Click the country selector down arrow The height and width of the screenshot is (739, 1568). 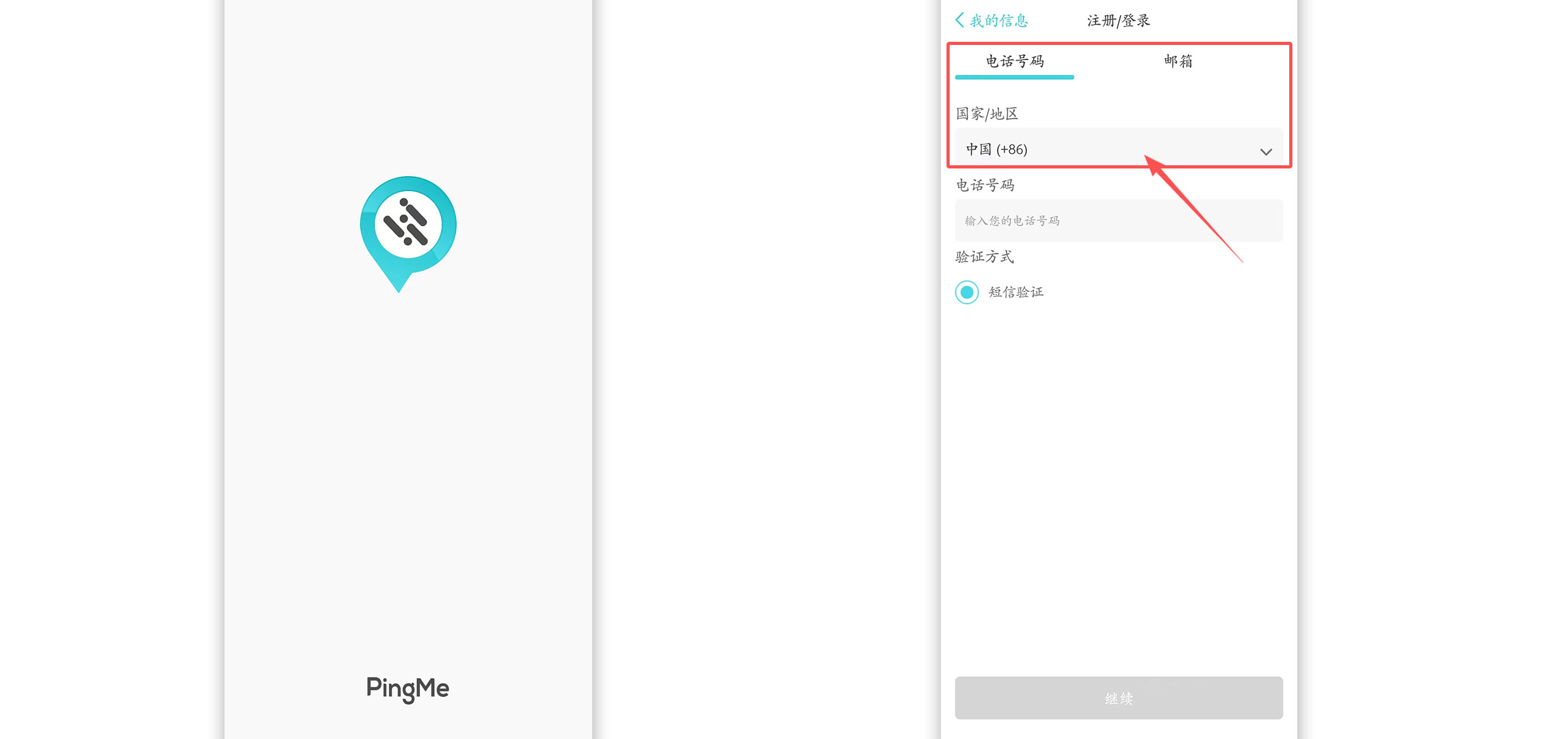1265,152
